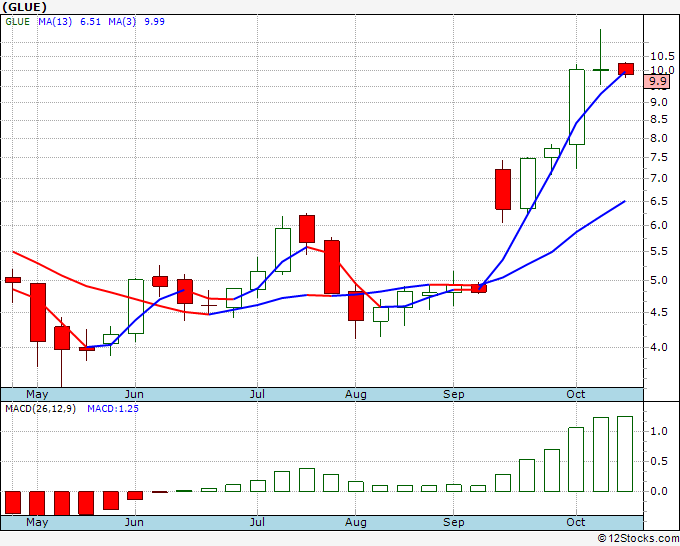Select the MA(13) 6.51 legend label
Image resolution: width=680 pixels, height=546 pixels.
pyautogui.click(x=67, y=21)
